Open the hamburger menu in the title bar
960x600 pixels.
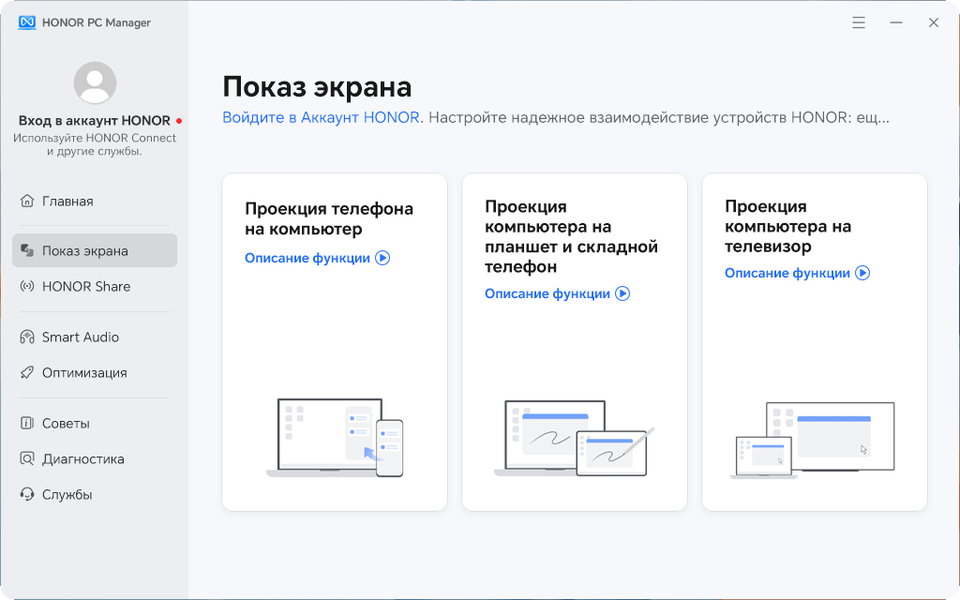point(858,23)
